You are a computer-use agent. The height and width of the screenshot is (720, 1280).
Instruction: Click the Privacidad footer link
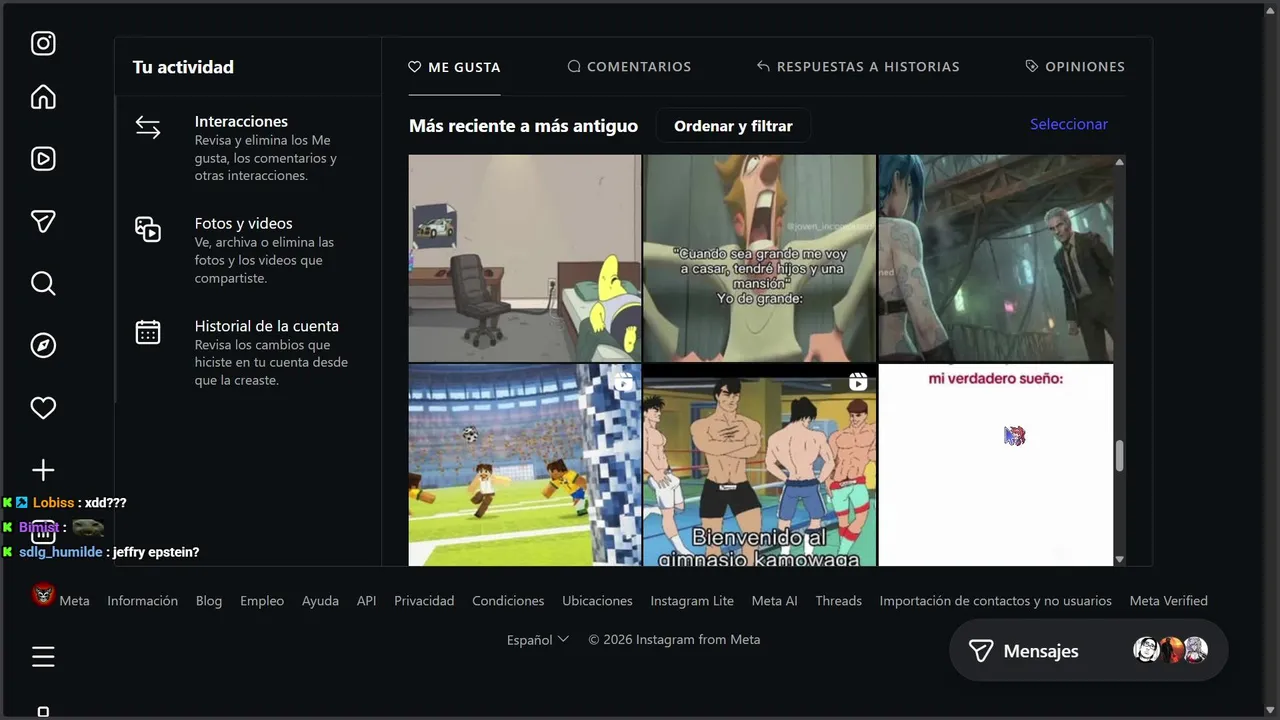coord(424,601)
